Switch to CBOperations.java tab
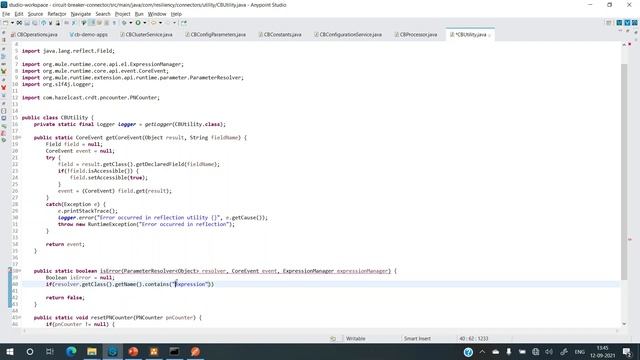 coord(34,35)
